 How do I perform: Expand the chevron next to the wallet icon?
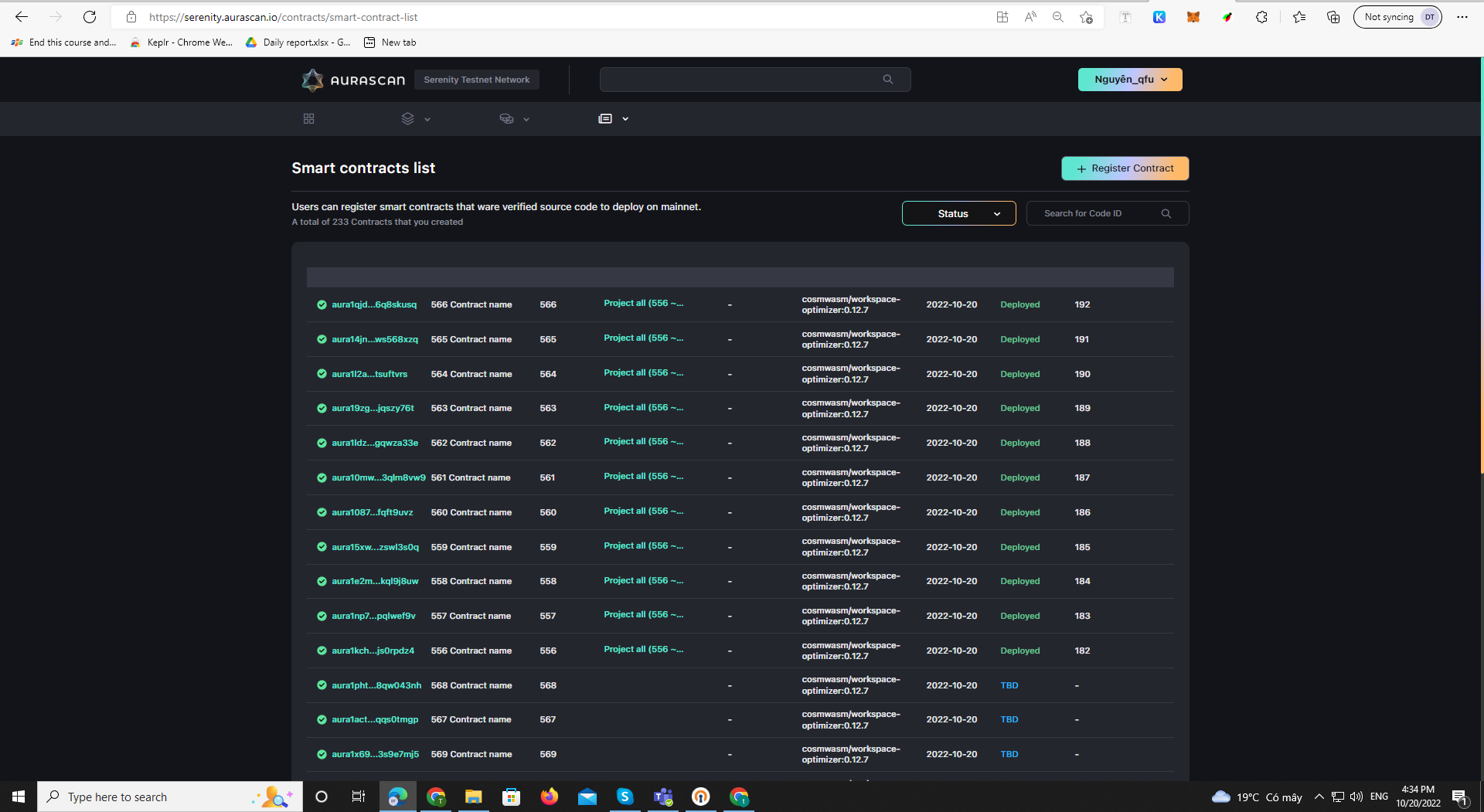pos(625,118)
